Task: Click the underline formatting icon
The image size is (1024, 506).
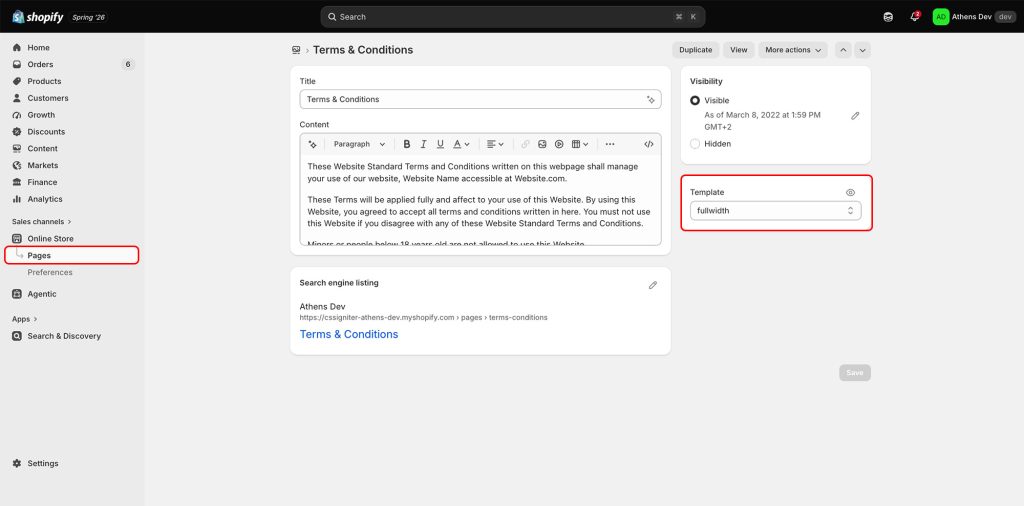Action: pyautogui.click(x=440, y=144)
